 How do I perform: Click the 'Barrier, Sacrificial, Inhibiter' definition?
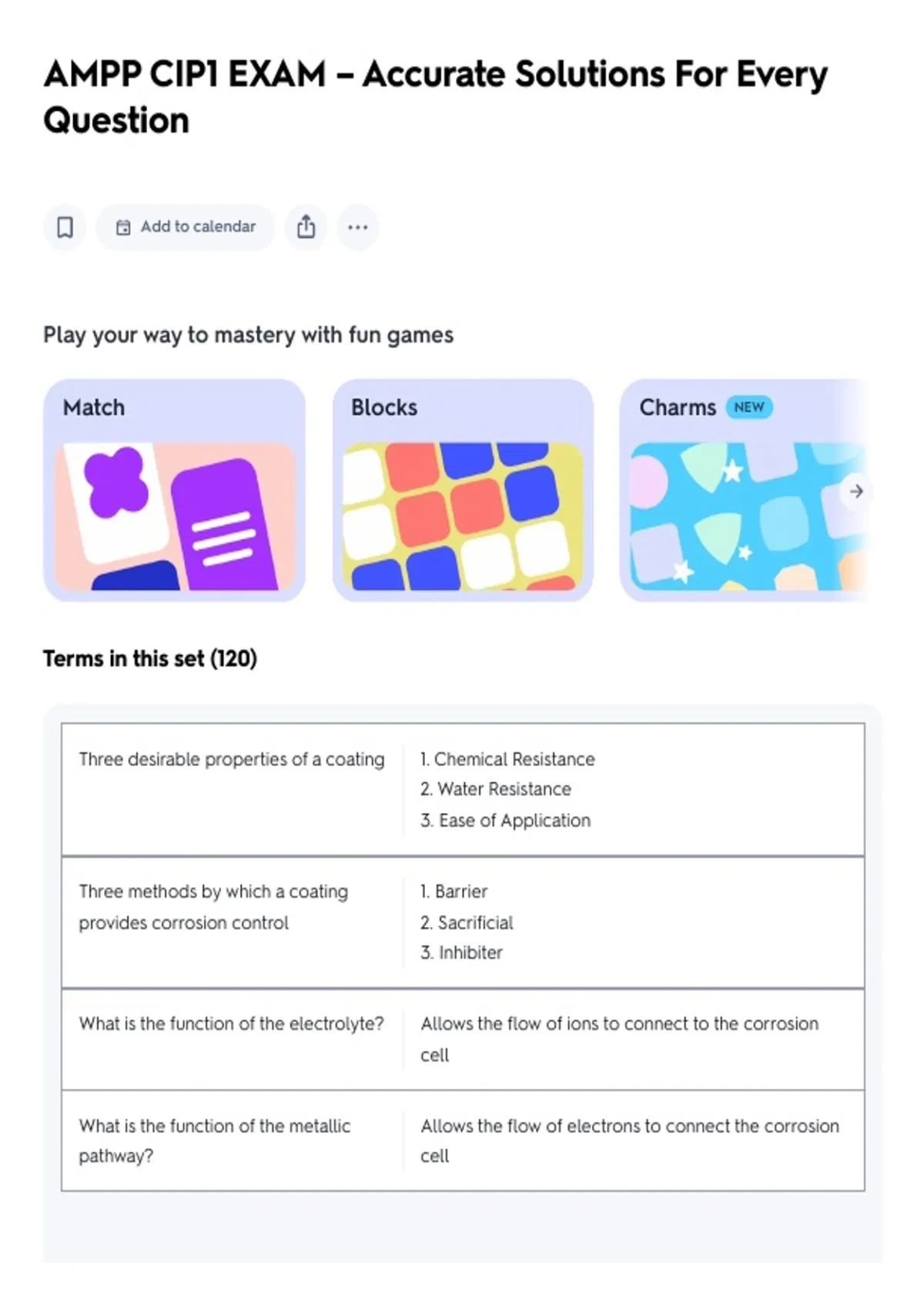tap(467, 922)
